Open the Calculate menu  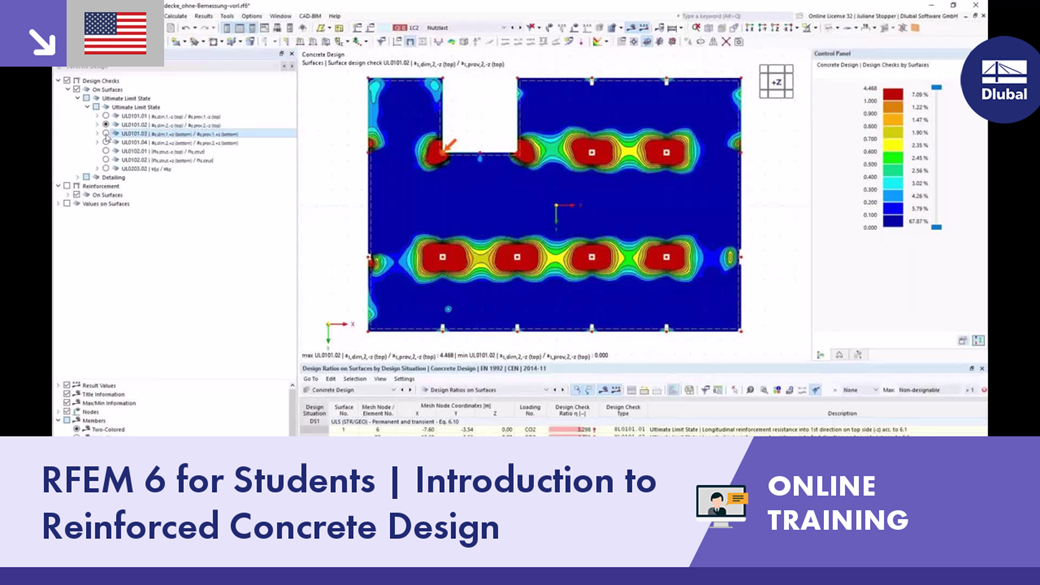click(x=176, y=16)
